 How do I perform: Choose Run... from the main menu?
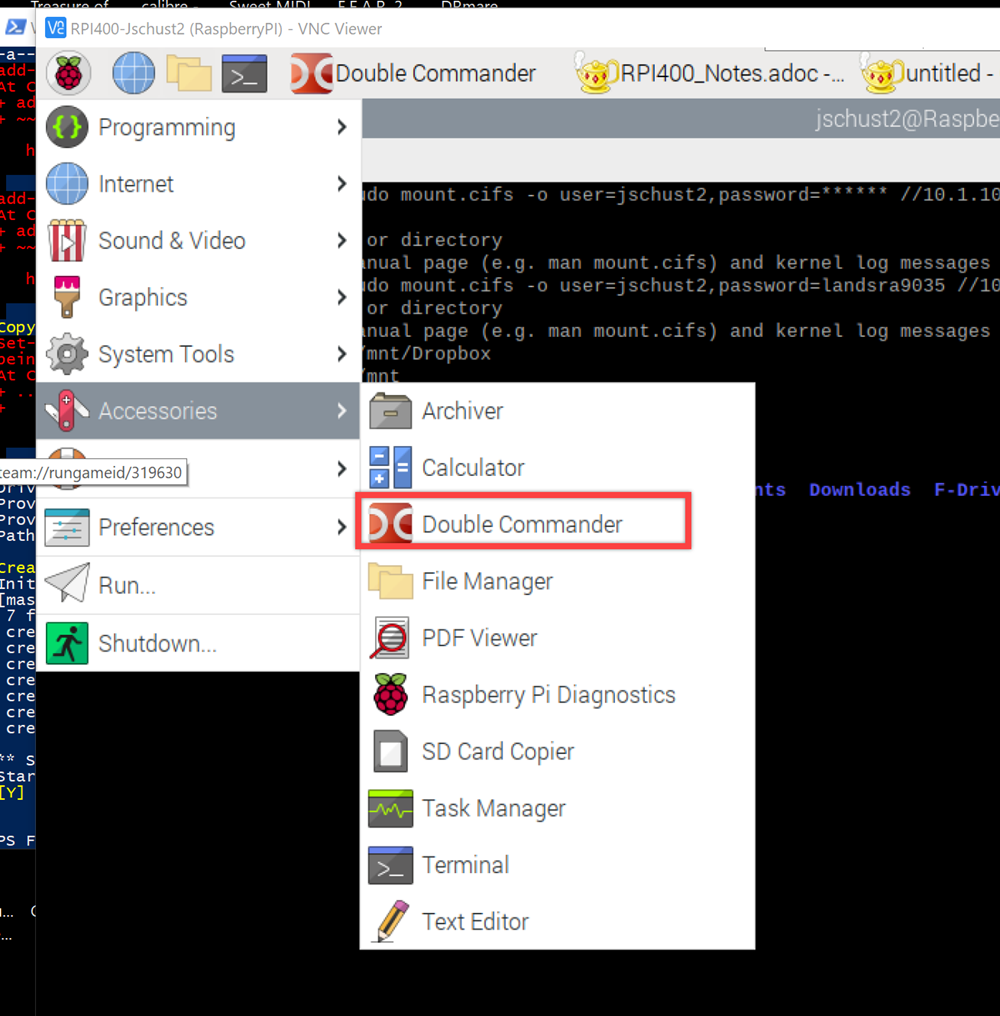tap(198, 585)
